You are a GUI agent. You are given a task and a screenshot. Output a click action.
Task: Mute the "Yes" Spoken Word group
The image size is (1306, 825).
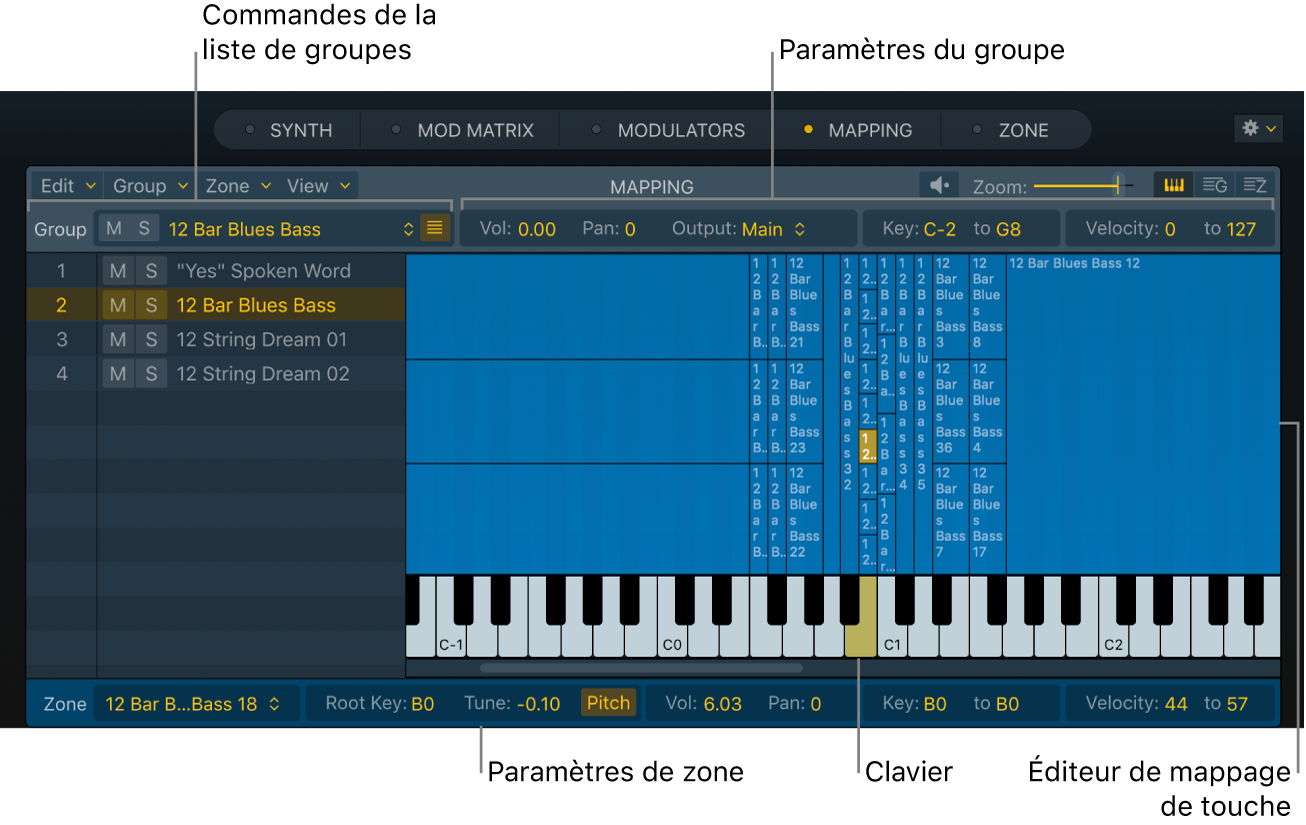click(118, 271)
